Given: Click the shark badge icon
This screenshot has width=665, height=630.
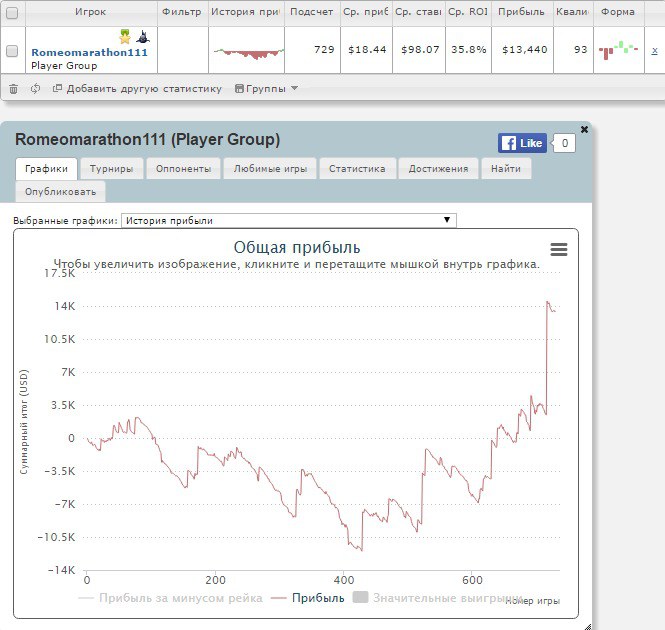Looking at the screenshot, I should 142,37.
